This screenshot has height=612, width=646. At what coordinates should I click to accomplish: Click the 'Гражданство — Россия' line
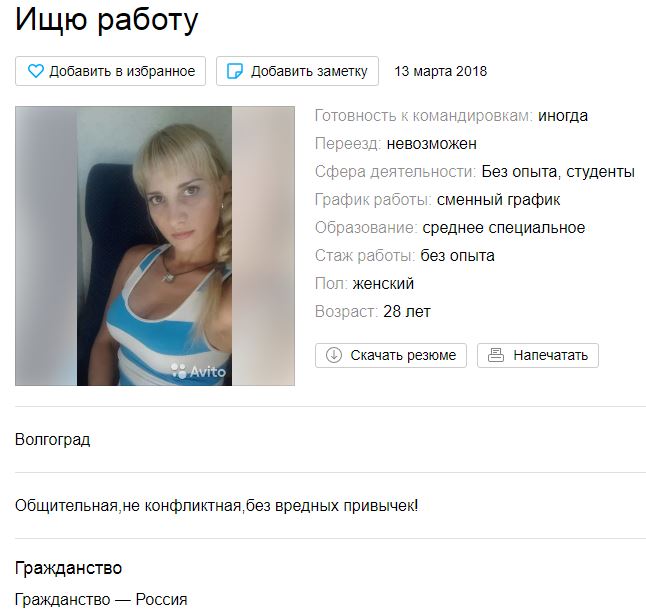click(101, 599)
